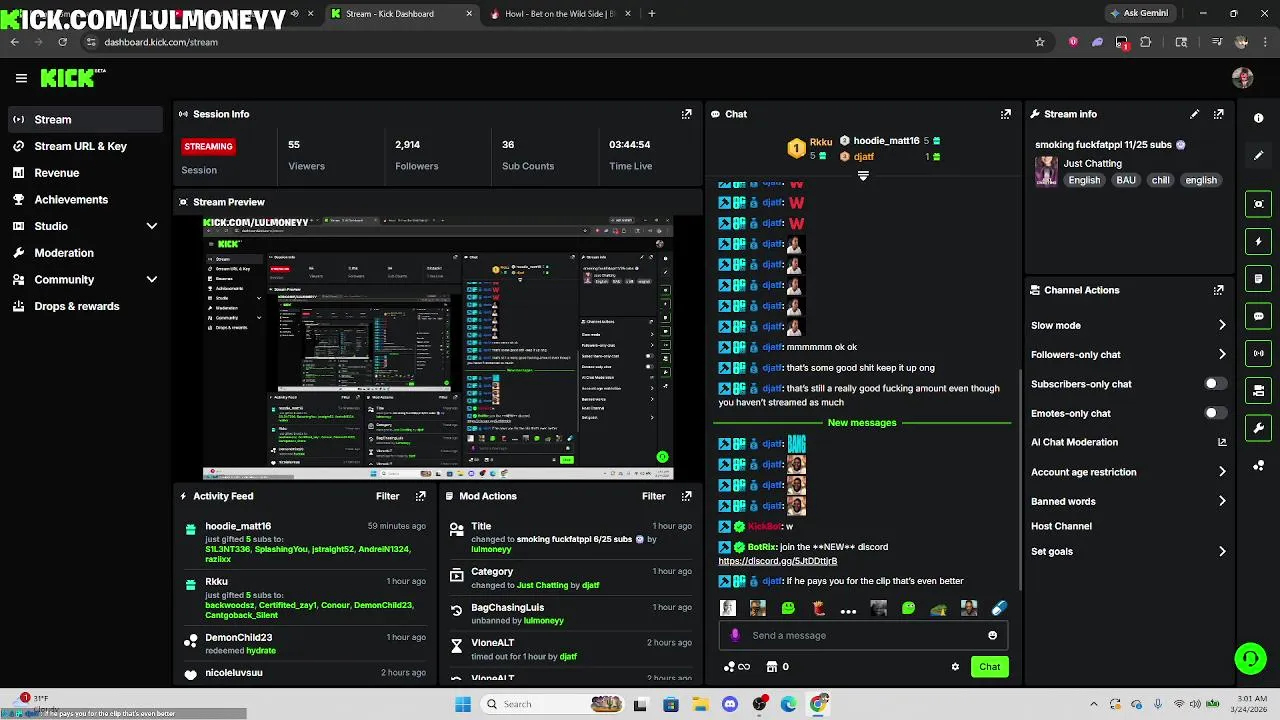Click the purple microphone icon in chat input
The width and height of the screenshot is (1280, 720).
pos(736,635)
